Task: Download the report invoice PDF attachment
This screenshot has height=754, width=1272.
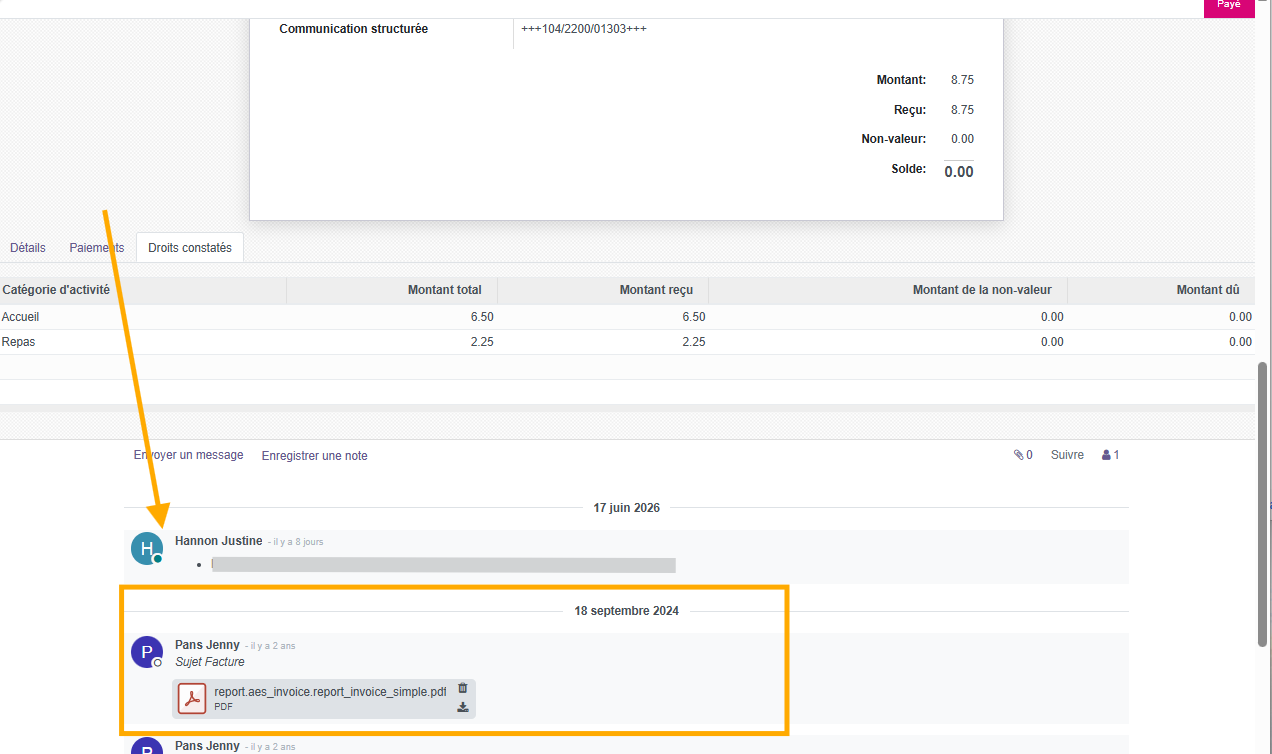Action: pyautogui.click(x=462, y=707)
